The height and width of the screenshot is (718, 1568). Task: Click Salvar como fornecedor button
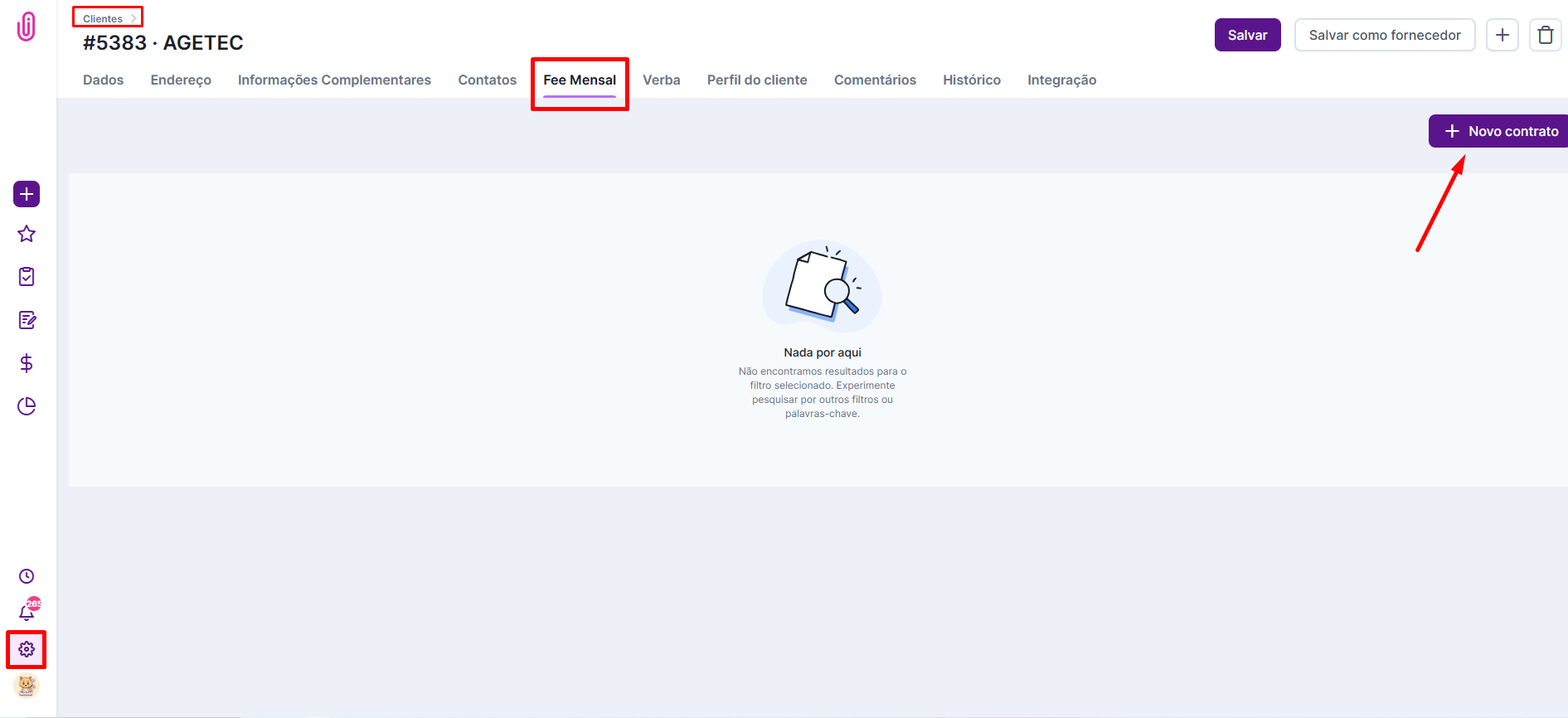[1384, 35]
